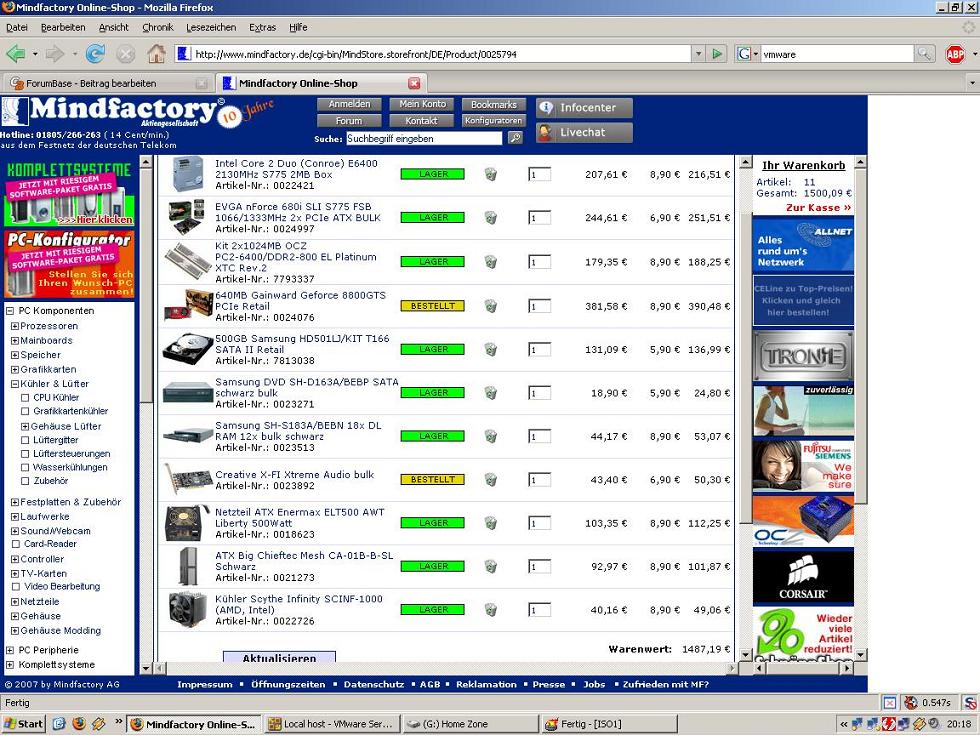Trash the Scythe Infinity cooler item
Image resolution: width=980 pixels, height=741 pixels.
[491, 610]
